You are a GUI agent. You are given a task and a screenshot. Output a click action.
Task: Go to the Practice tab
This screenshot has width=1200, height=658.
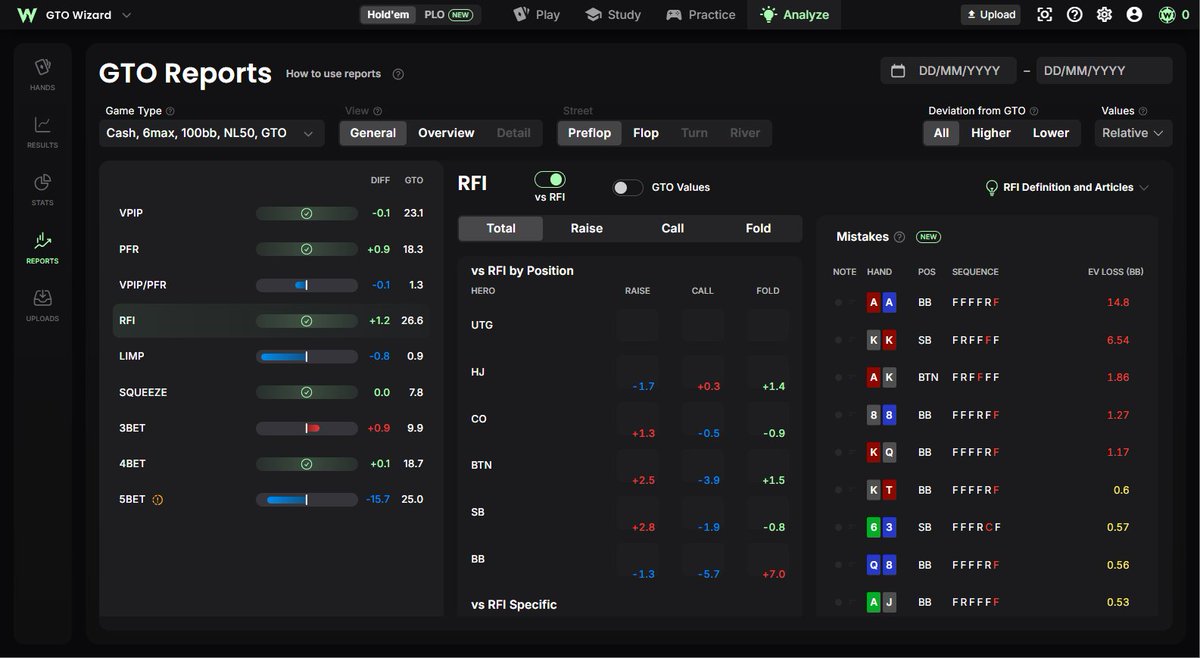pyautogui.click(x=701, y=15)
